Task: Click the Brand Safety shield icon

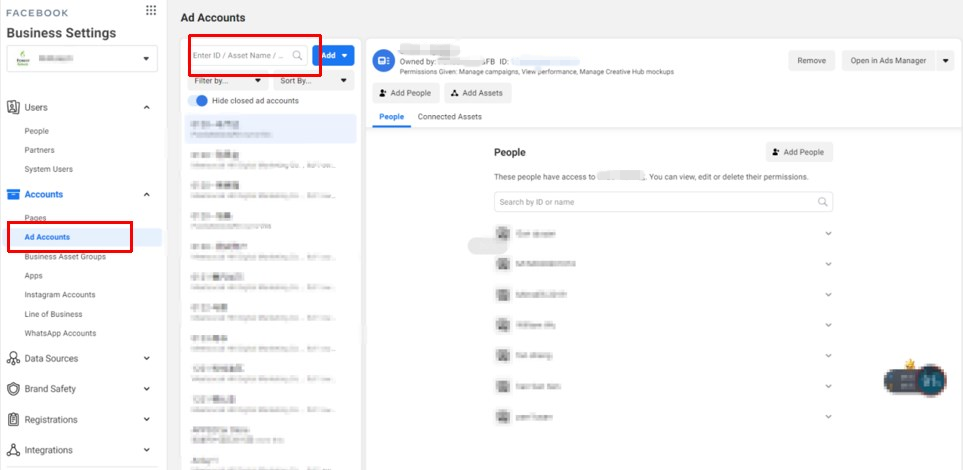Action: click(14, 389)
